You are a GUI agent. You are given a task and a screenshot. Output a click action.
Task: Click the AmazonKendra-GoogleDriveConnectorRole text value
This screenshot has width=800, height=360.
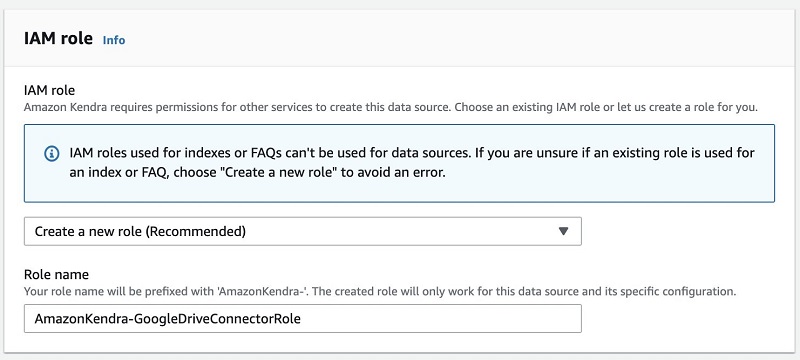(x=167, y=319)
